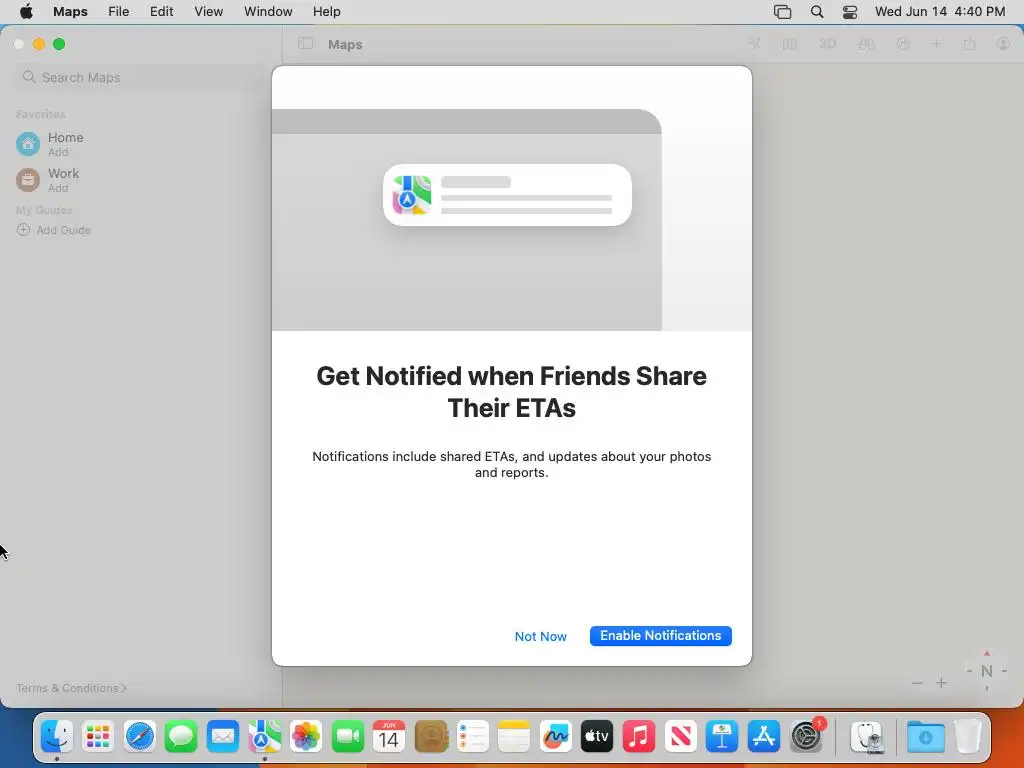This screenshot has height=768, width=1024.
Task: Open the View menu
Action: click(x=208, y=12)
